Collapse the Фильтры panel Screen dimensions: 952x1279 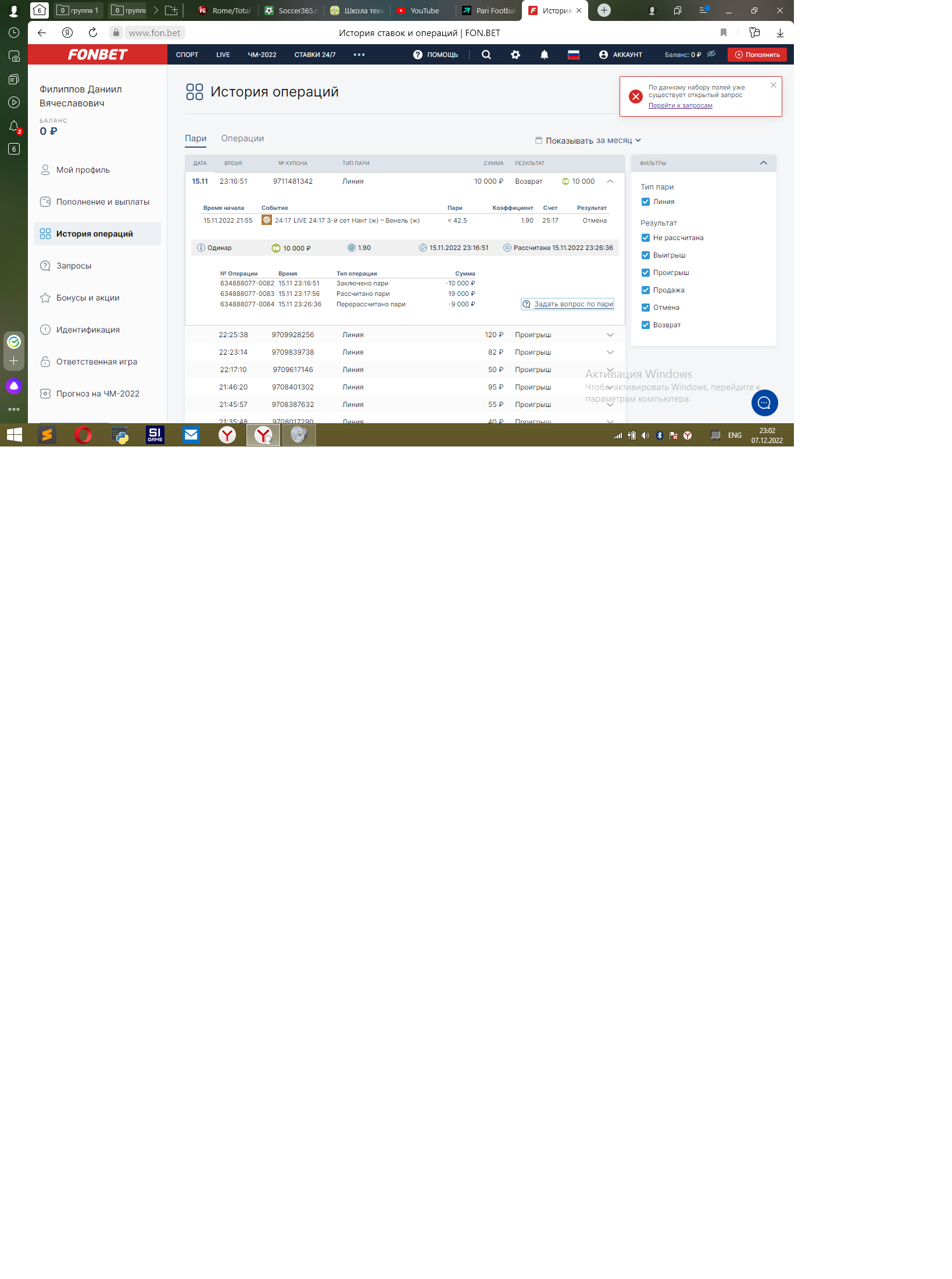tap(764, 163)
